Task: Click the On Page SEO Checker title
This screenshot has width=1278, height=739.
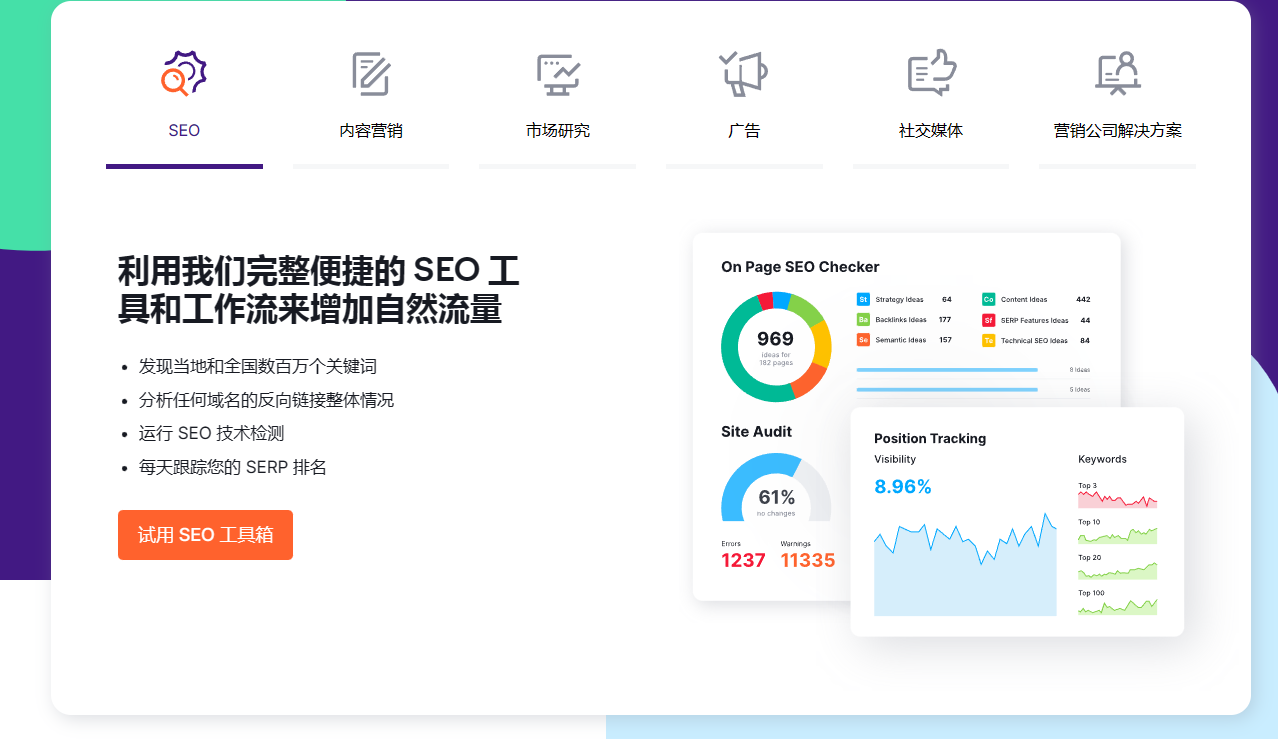Action: (x=800, y=267)
